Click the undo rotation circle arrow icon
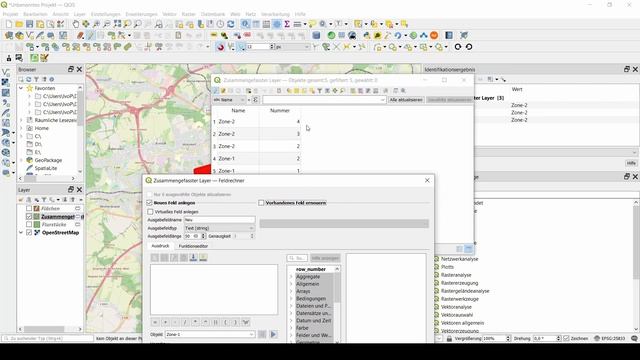This screenshot has width=640, height=360. 458,47
